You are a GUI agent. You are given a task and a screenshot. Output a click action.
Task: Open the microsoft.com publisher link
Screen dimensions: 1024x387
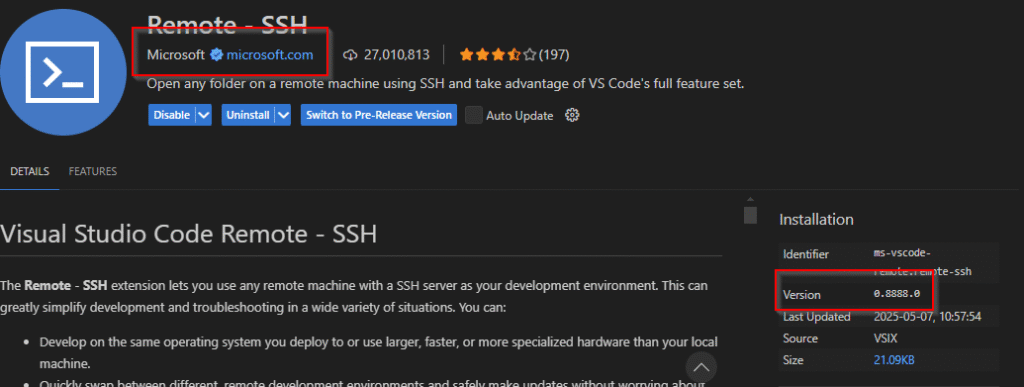pyautogui.click(x=270, y=55)
